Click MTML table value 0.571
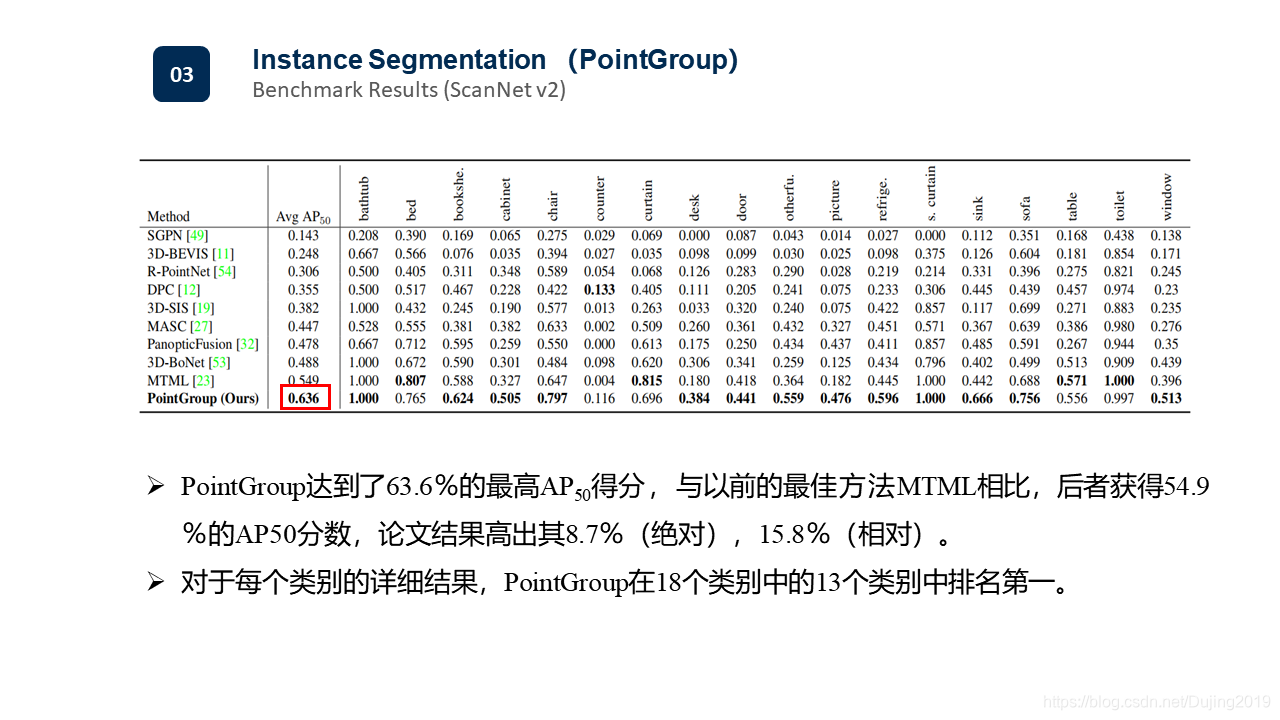 pos(1073,380)
